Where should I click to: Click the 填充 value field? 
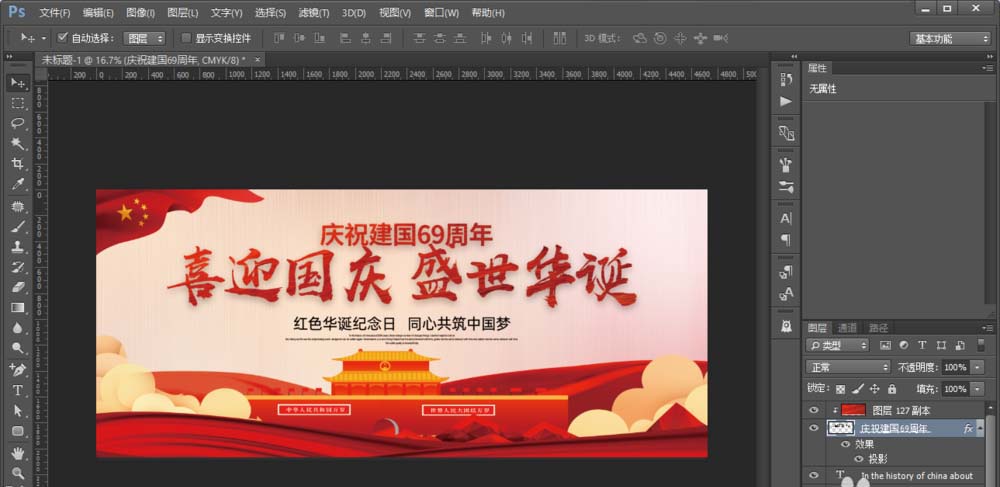[955, 388]
